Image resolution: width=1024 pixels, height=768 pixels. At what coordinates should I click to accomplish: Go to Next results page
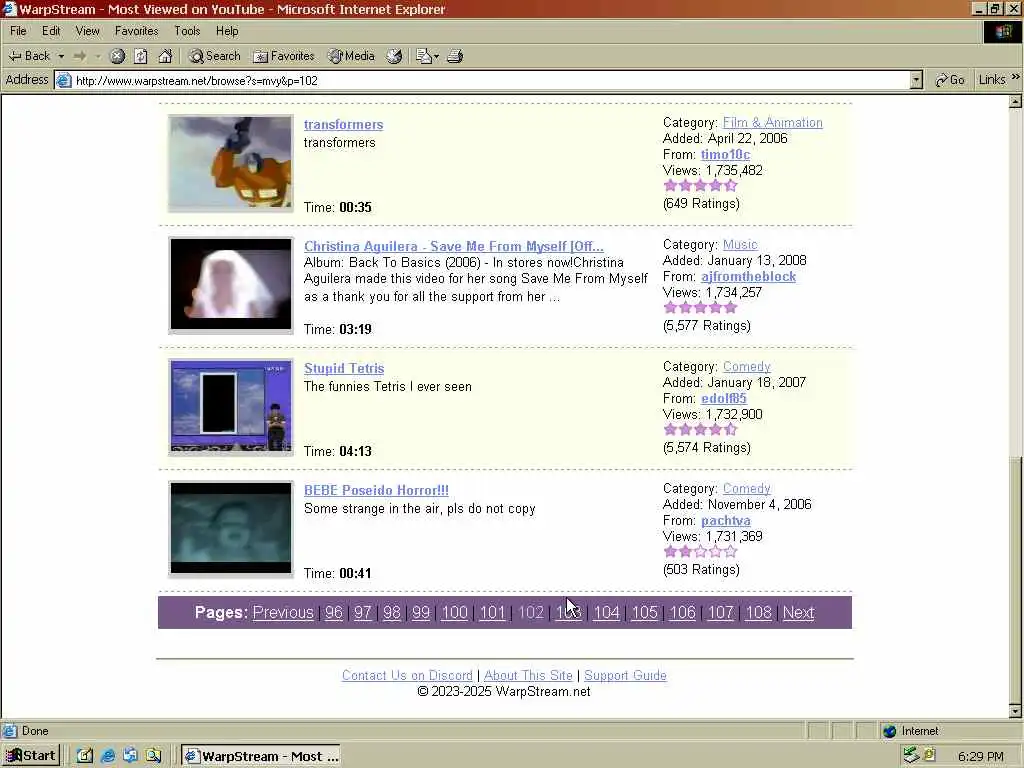pos(799,613)
